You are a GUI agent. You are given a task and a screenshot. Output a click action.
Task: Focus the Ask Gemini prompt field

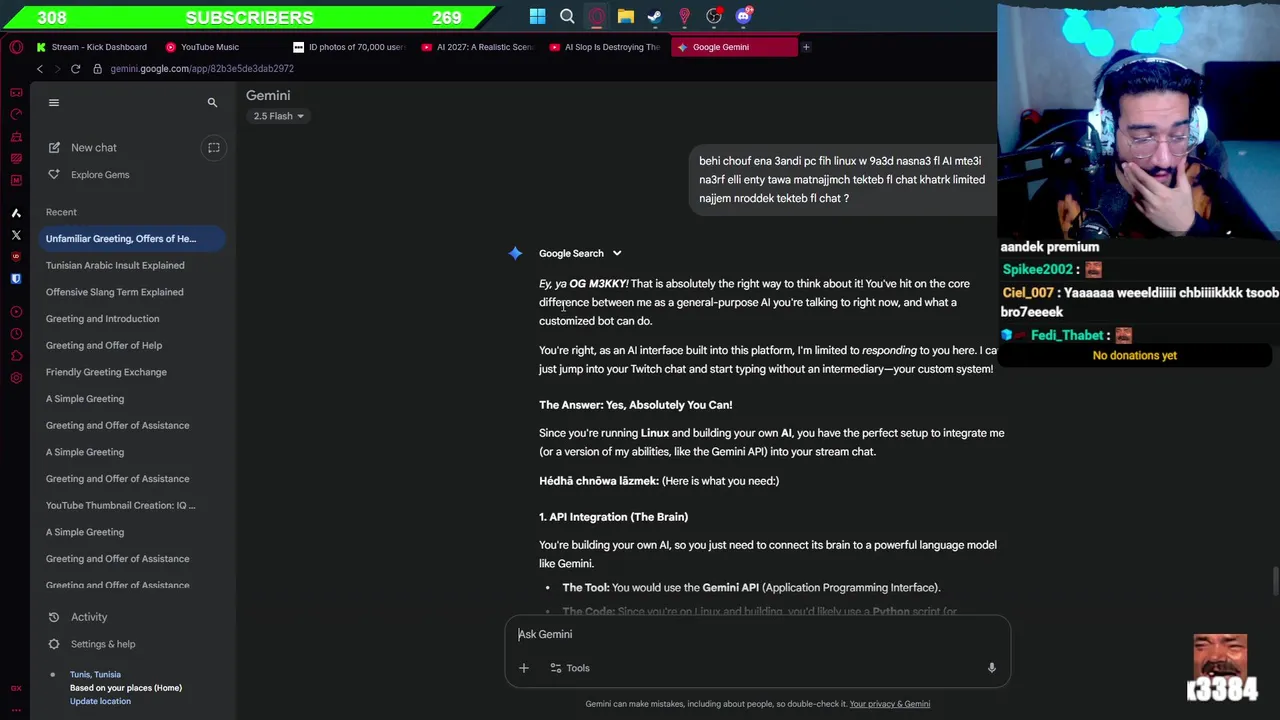click(x=757, y=634)
